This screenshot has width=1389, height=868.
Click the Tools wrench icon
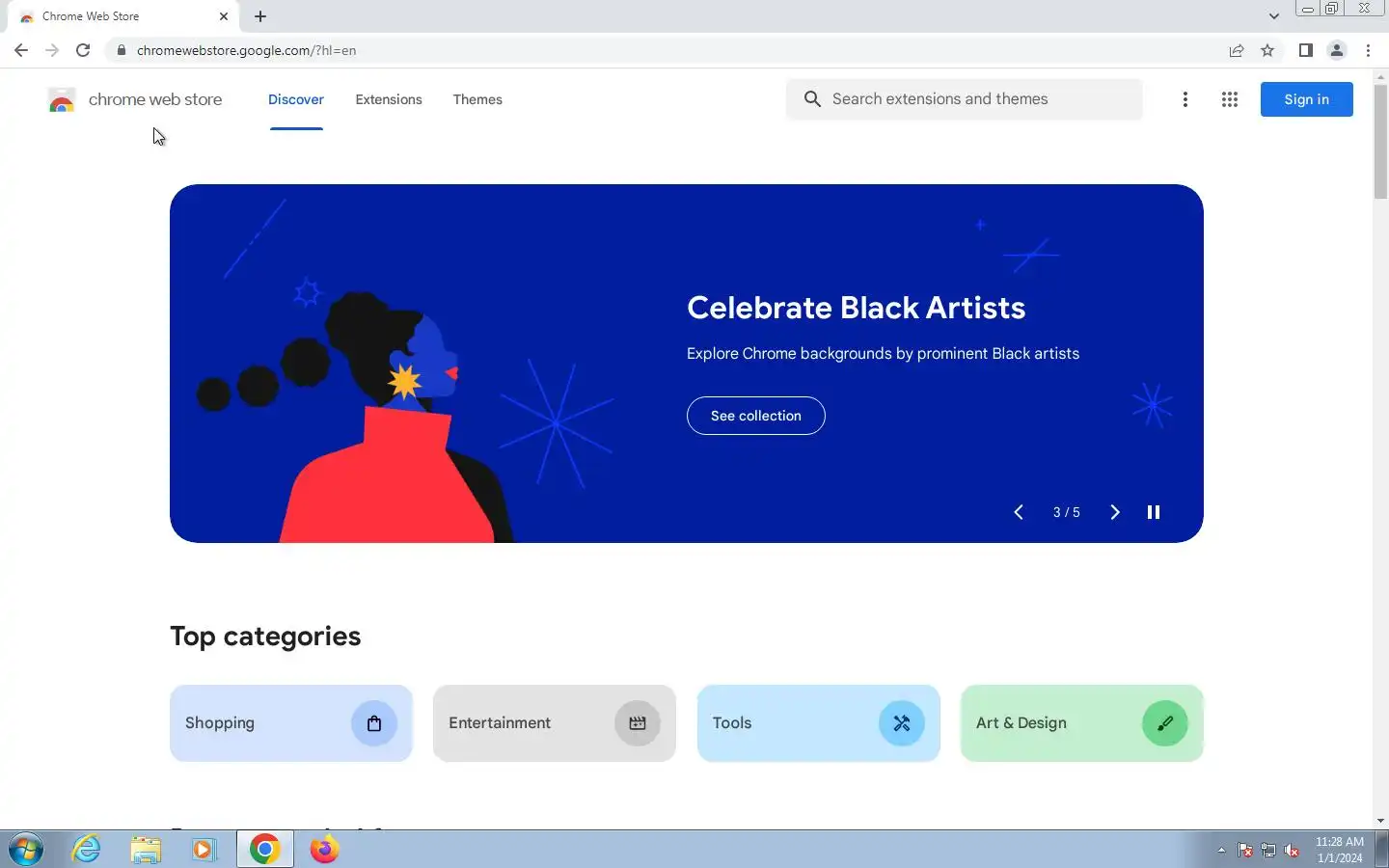pyautogui.click(x=902, y=723)
